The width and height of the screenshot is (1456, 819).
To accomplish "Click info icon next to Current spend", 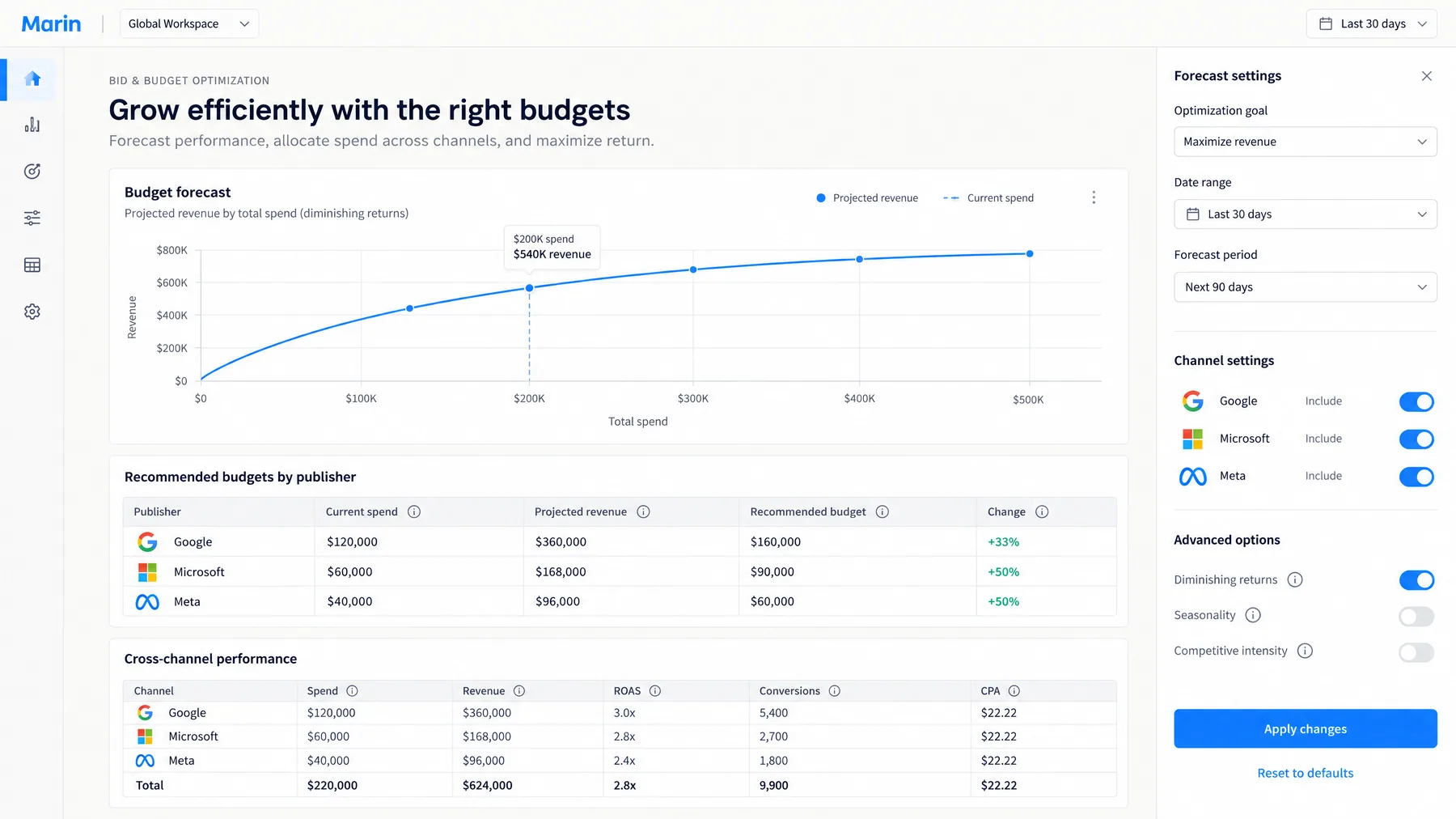I will coord(414,511).
